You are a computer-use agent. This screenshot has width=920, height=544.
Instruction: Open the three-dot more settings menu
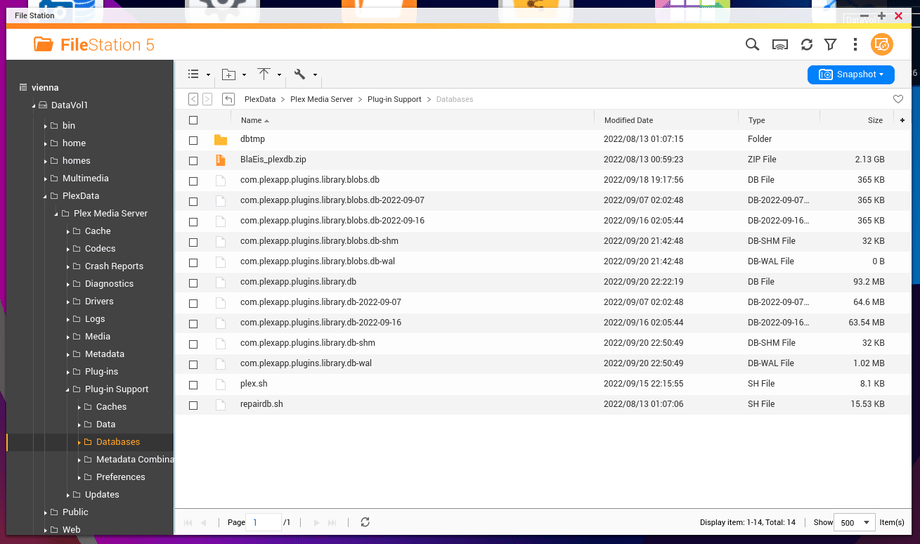[855, 45]
